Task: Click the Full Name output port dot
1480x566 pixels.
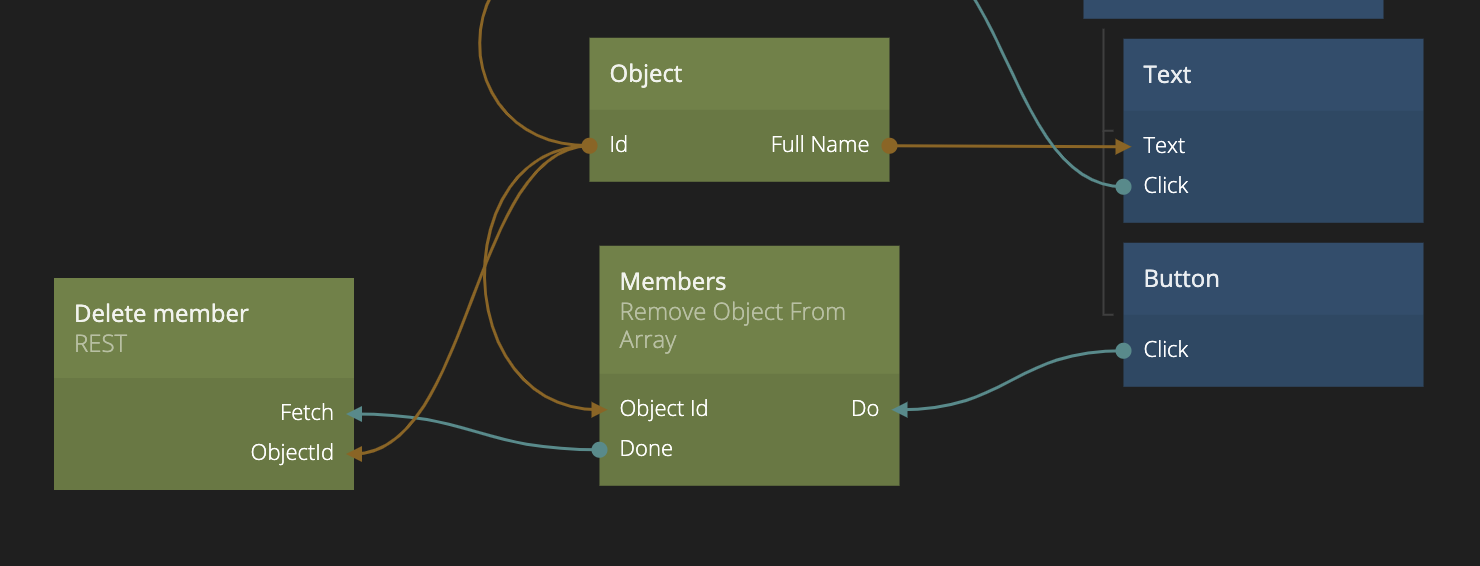Action: point(889,146)
